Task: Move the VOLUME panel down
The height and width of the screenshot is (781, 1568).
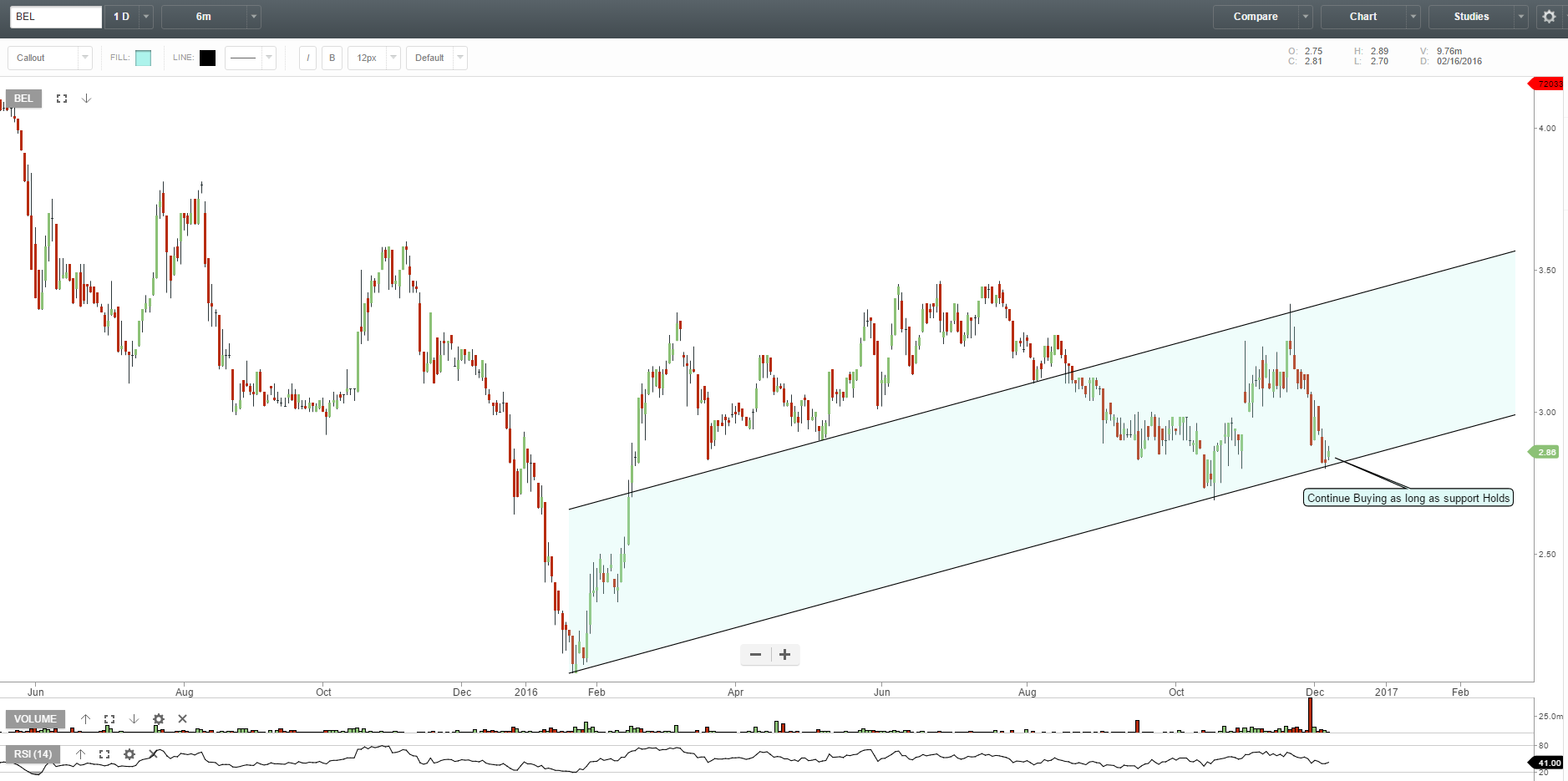Action: (133, 718)
